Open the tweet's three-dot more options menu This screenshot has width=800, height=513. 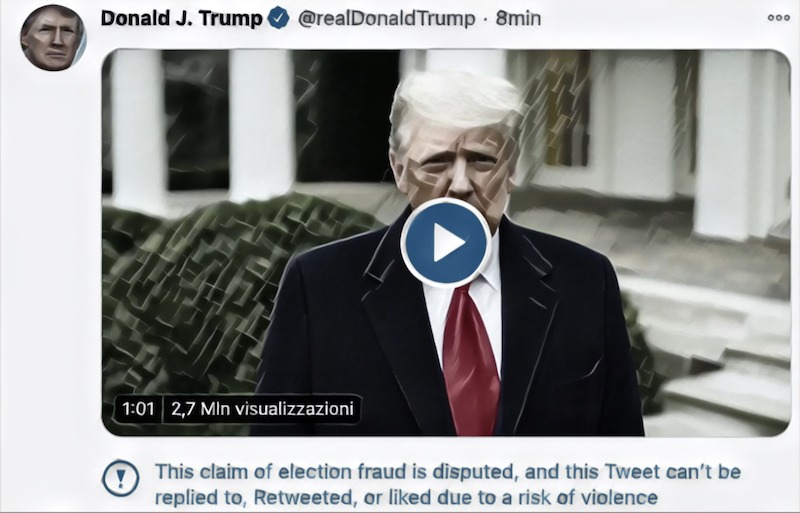coord(779,18)
